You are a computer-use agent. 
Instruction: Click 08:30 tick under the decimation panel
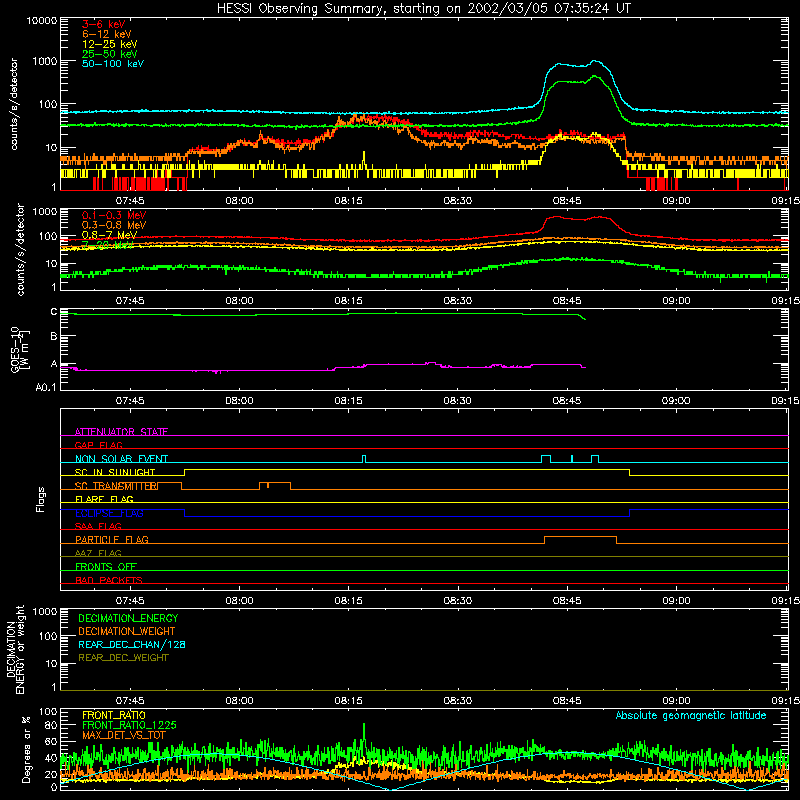coord(458,701)
